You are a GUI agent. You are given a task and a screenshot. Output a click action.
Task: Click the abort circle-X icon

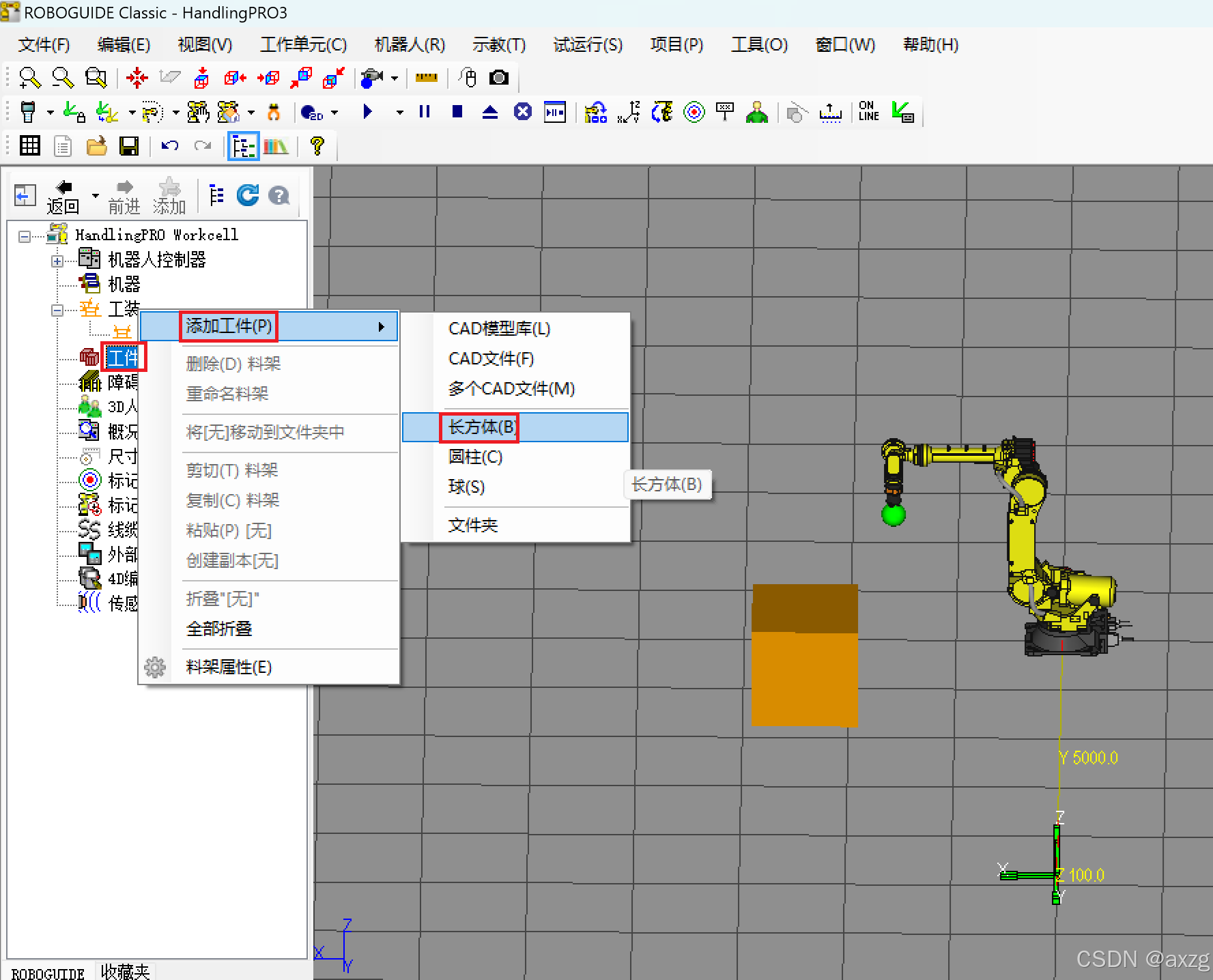(x=523, y=111)
